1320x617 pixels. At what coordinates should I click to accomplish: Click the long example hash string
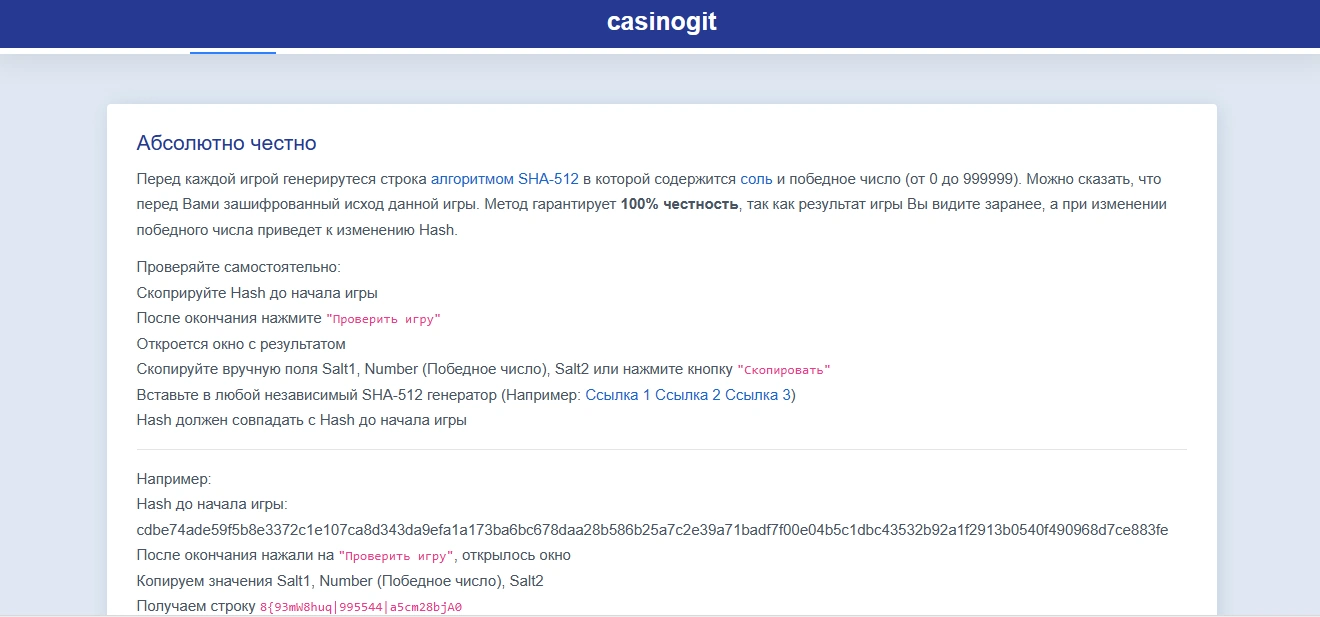click(x=652, y=530)
